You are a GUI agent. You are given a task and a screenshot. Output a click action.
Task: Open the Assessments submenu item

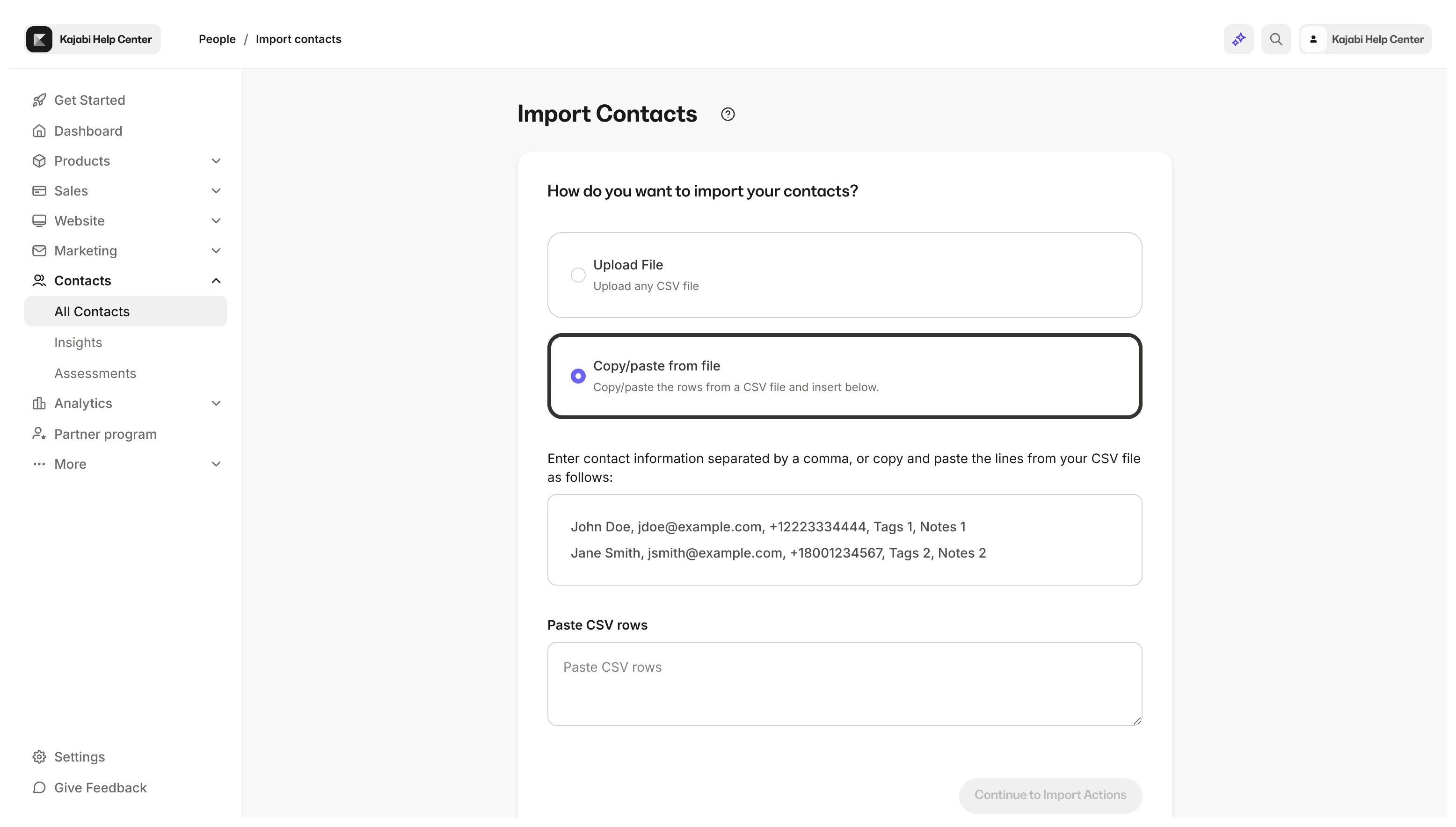[95, 373]
